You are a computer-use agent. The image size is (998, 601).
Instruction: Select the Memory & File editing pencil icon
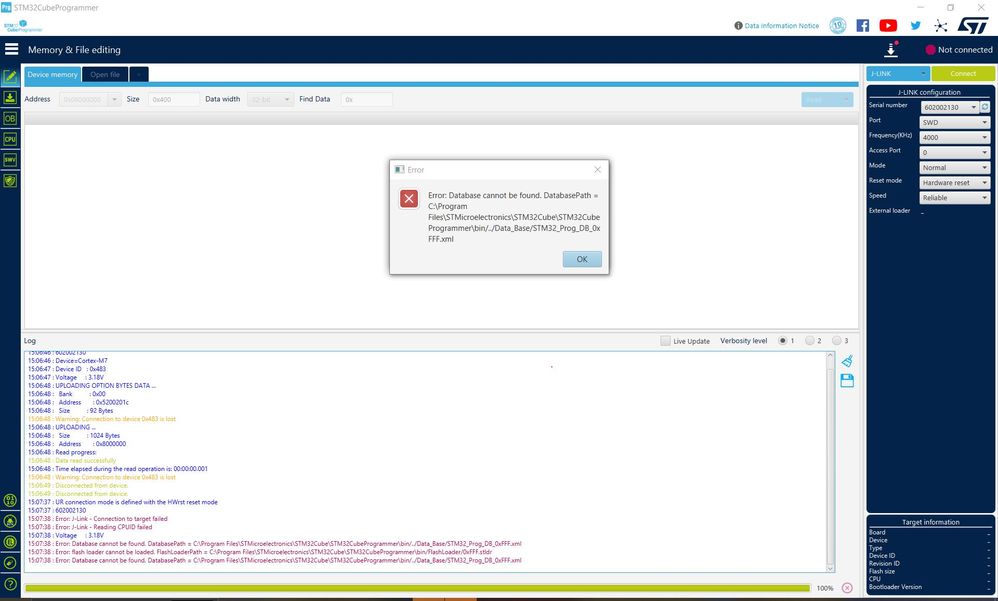[x=10, y=77]
